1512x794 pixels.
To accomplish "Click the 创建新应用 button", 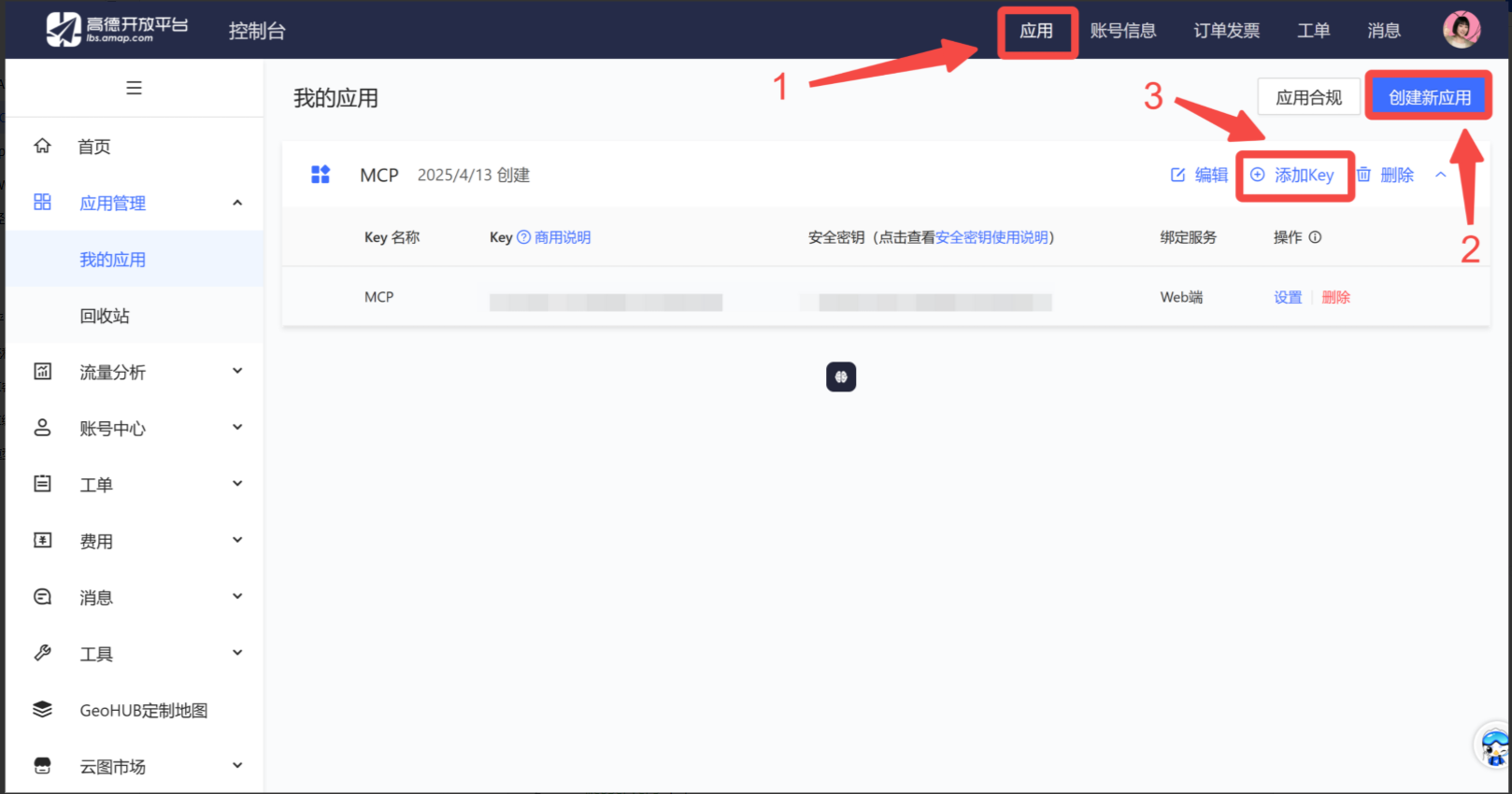I will (x=1429, y=97).
